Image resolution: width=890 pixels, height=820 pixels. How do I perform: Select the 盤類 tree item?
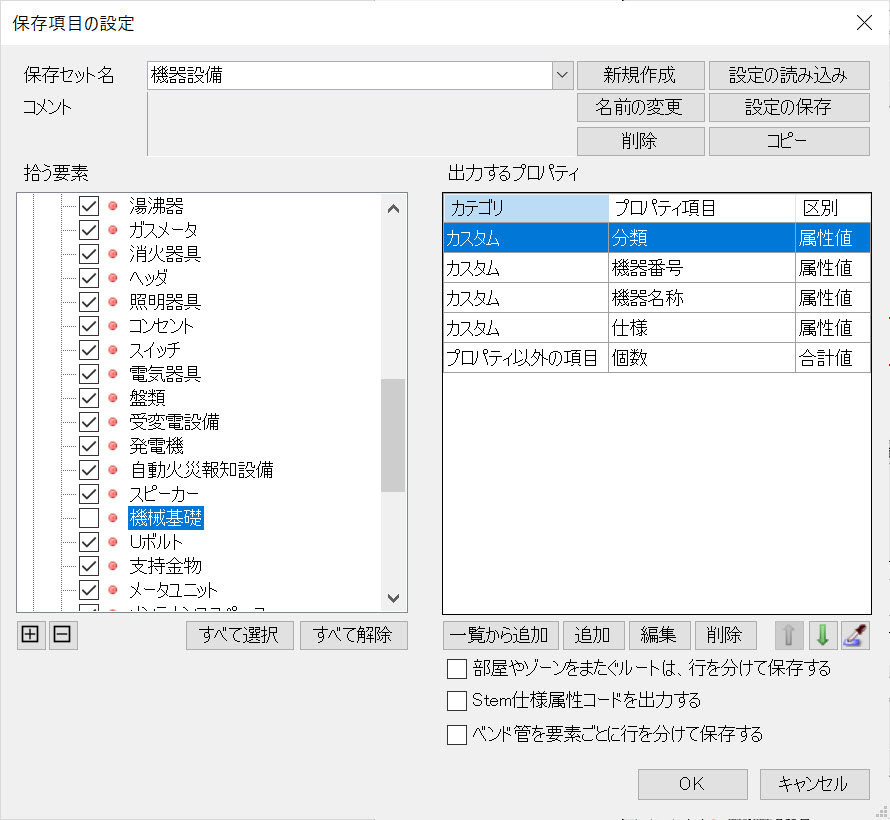pyautogui.click(x=147, y=398)
